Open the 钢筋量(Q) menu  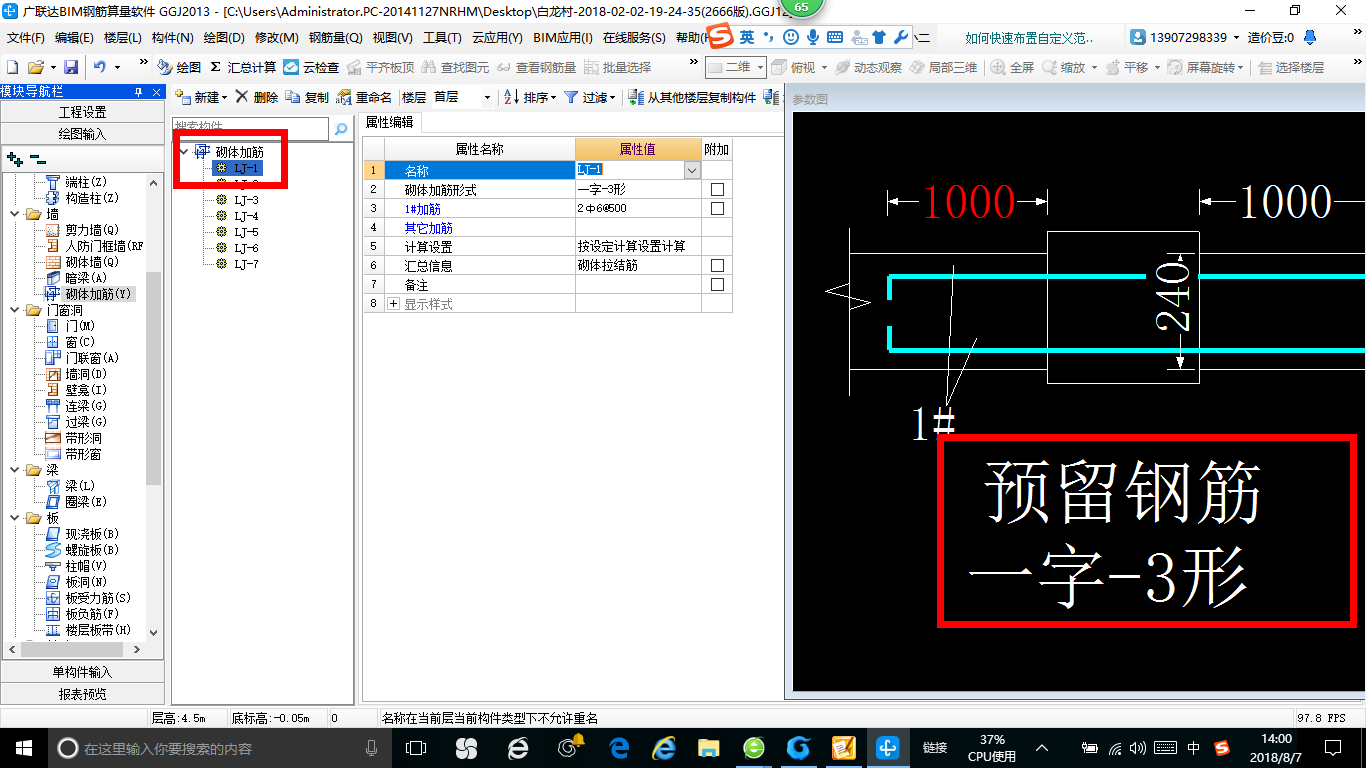335,38
